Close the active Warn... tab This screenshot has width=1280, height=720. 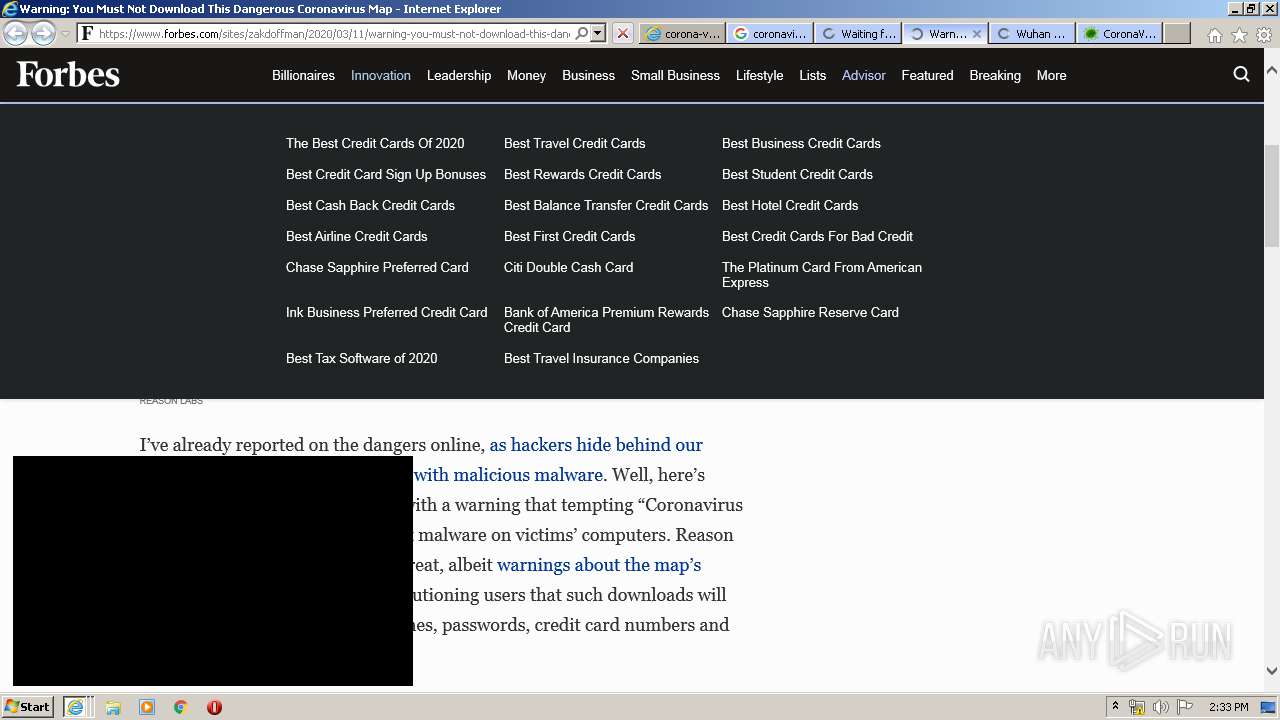tap(977, 33)
